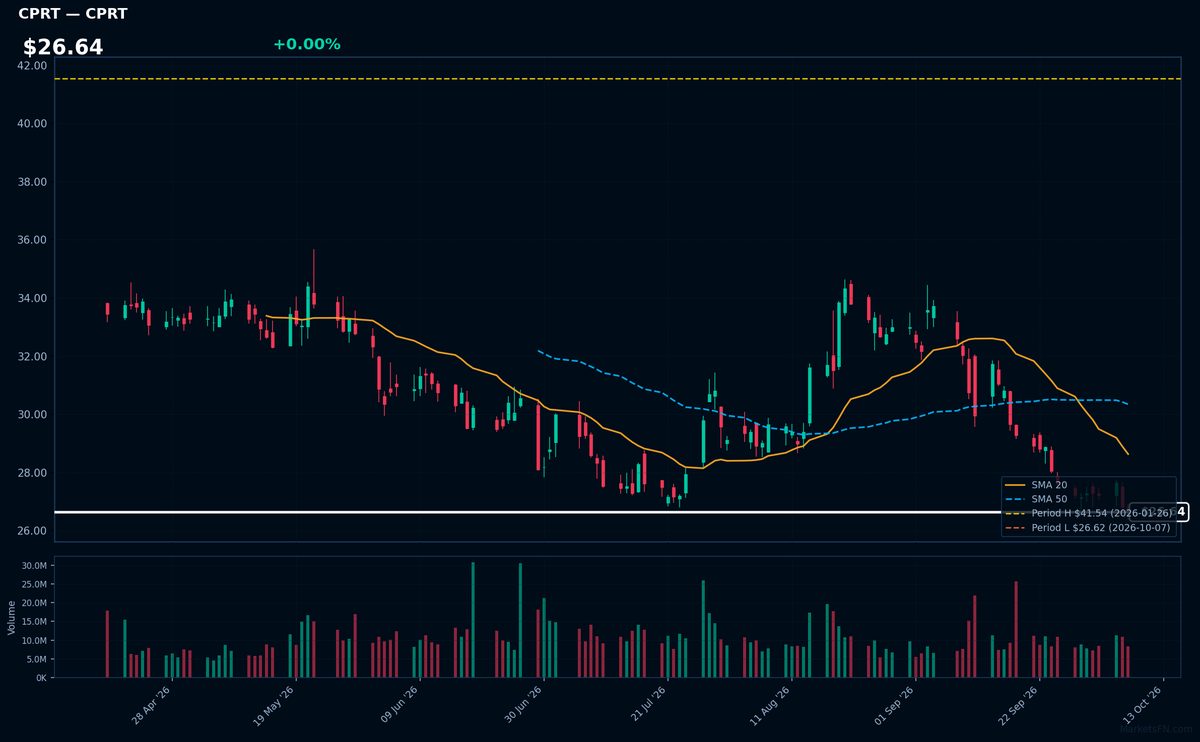Image resolution: width=1200 pixels, height=742 pixels.
Task: Click the "42.00" price axis label
Action: point(32,65)
